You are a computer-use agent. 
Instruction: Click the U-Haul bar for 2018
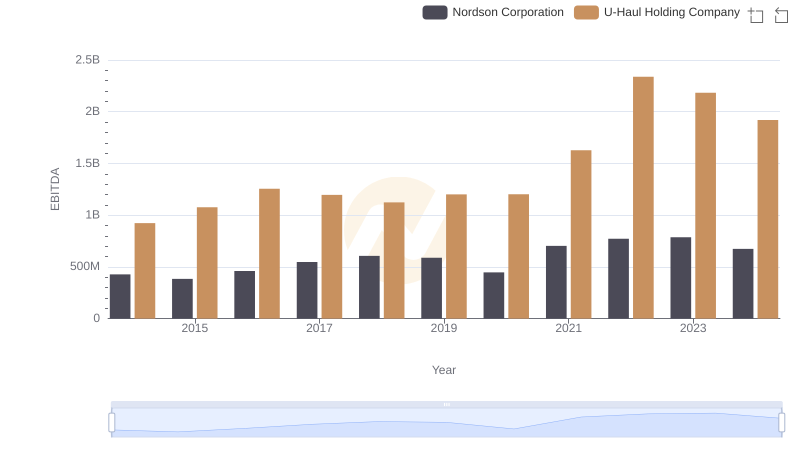[x=394, y=260]
